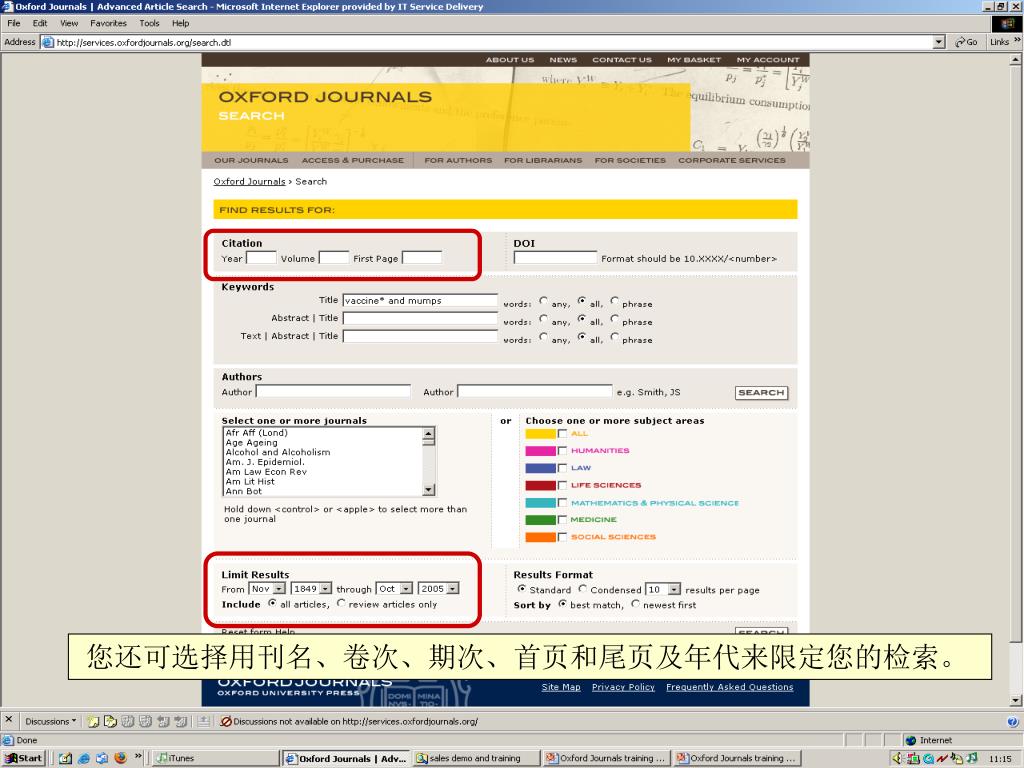Click the green music note tray icon
The height and width of the screenshot is (768, 1024).
(x=972, y=758)
